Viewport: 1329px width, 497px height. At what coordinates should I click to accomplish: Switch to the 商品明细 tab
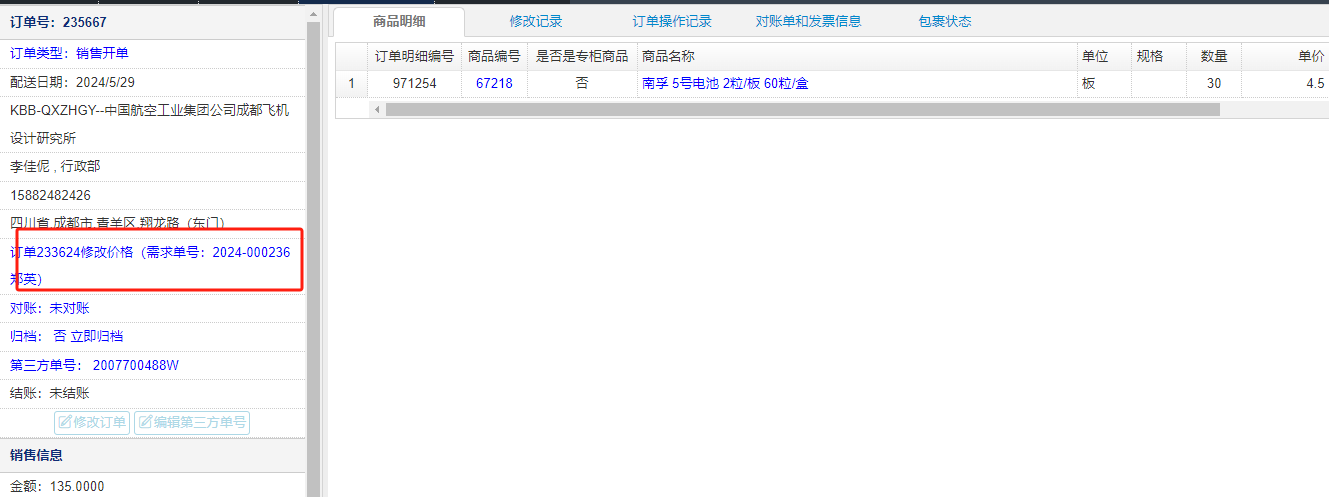coord(399,21)
